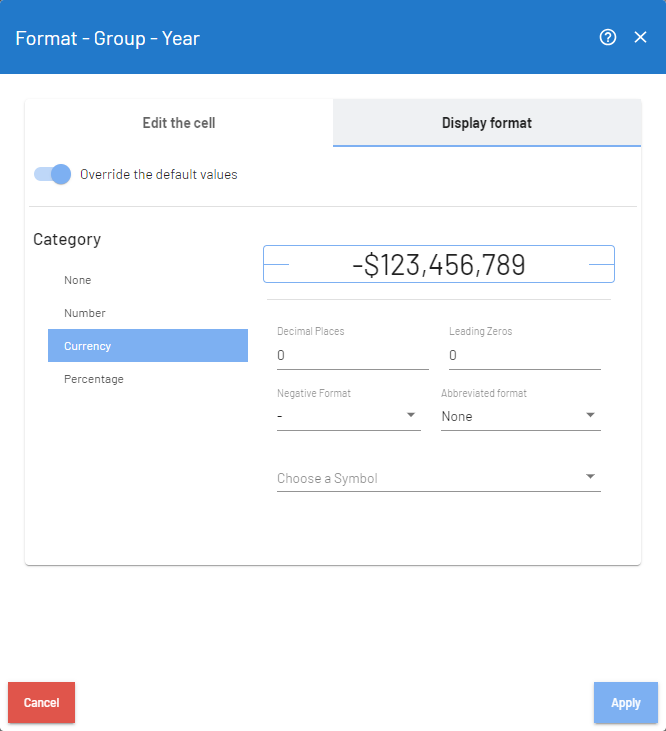Click the Format - Group - Year title

click(x=108, y=39)
